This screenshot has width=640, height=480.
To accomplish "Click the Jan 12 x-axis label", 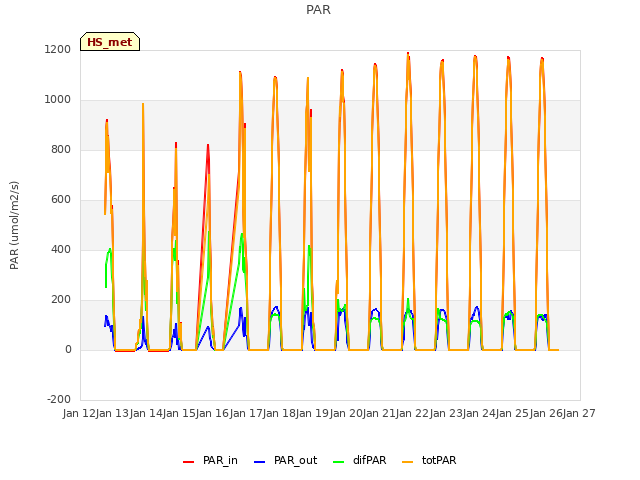I will click(79, 413).
